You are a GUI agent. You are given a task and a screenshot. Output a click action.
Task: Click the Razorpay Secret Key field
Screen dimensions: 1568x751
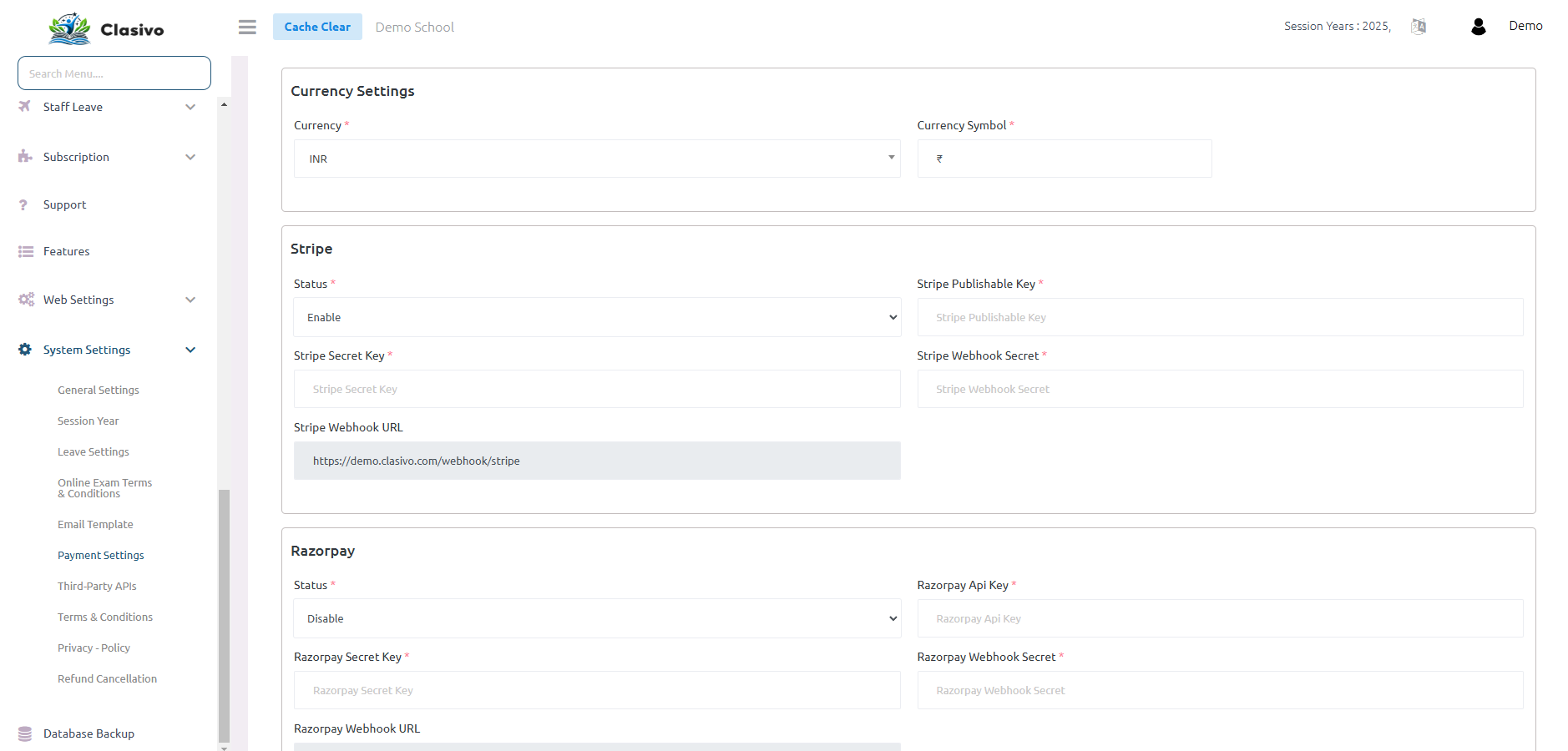pyautogui.click(x=597, y=690)
